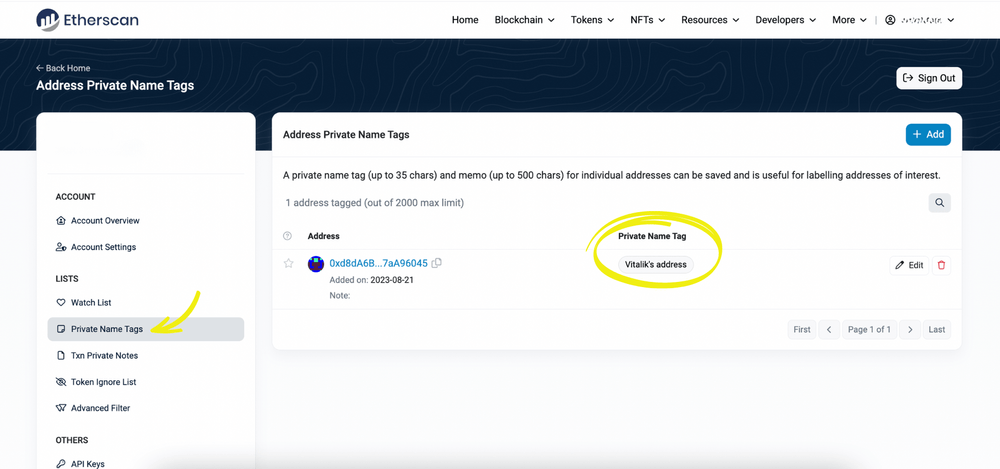Click the Private Name Tag column header
1000x469 pixels.
click(x=652, y=236)
